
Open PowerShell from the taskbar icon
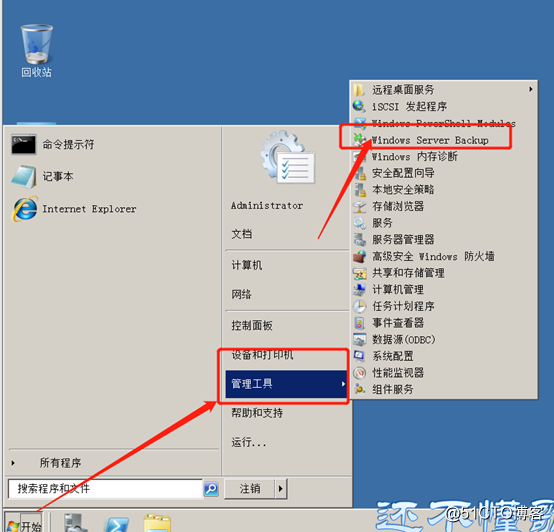click(x=118, y=524)
